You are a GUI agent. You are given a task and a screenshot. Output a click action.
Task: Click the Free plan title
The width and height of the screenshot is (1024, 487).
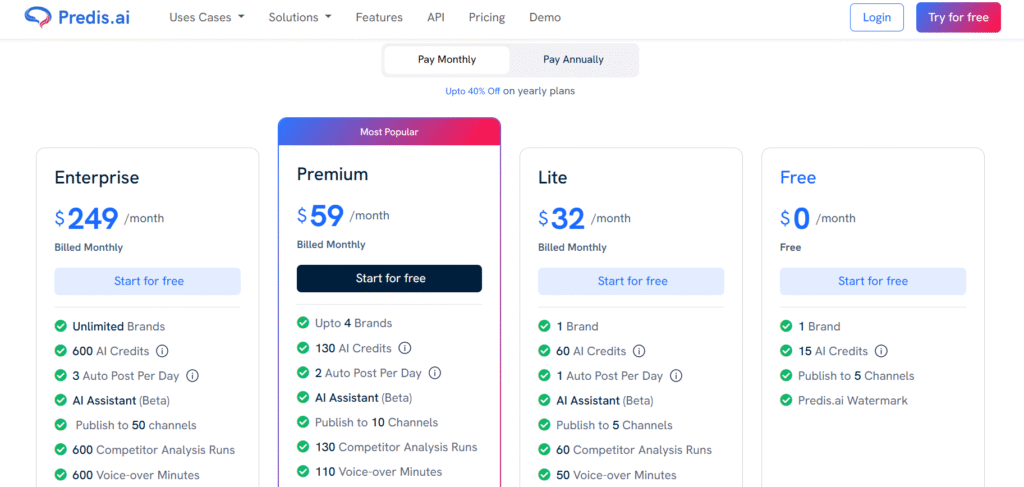tap(798, 178)
